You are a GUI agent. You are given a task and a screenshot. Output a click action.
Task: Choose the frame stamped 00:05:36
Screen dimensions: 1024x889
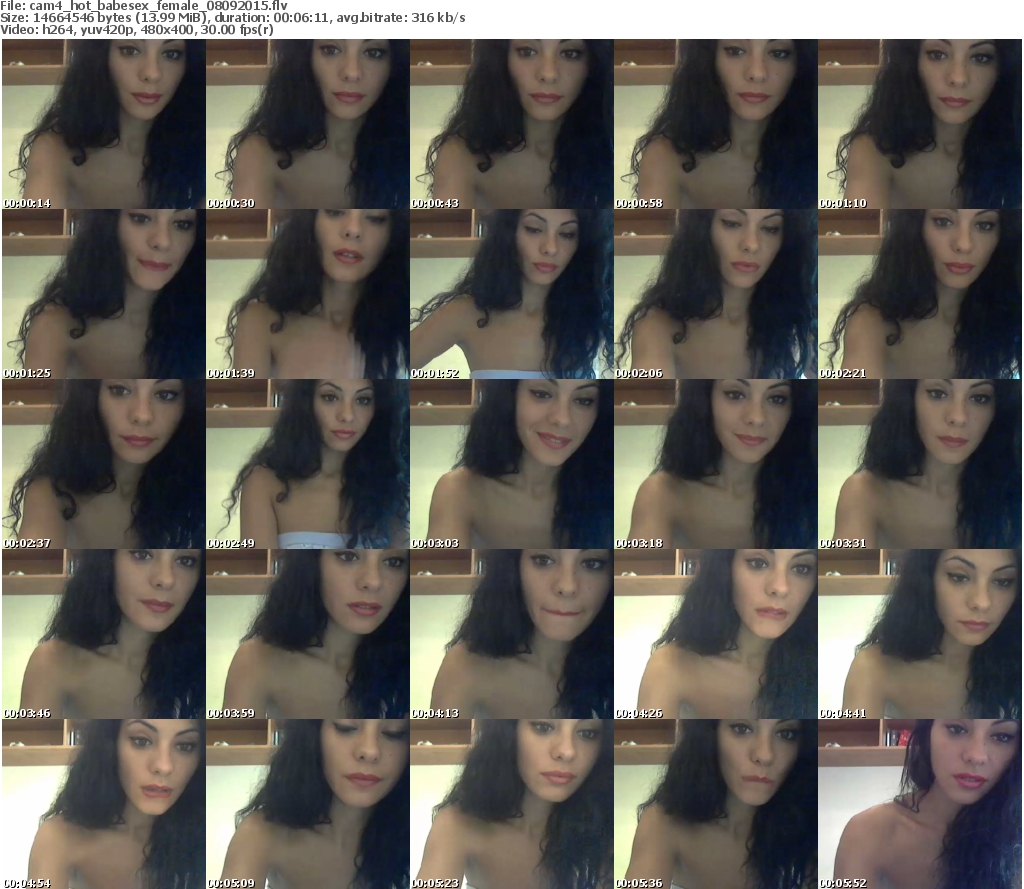(x=716, y=804)
